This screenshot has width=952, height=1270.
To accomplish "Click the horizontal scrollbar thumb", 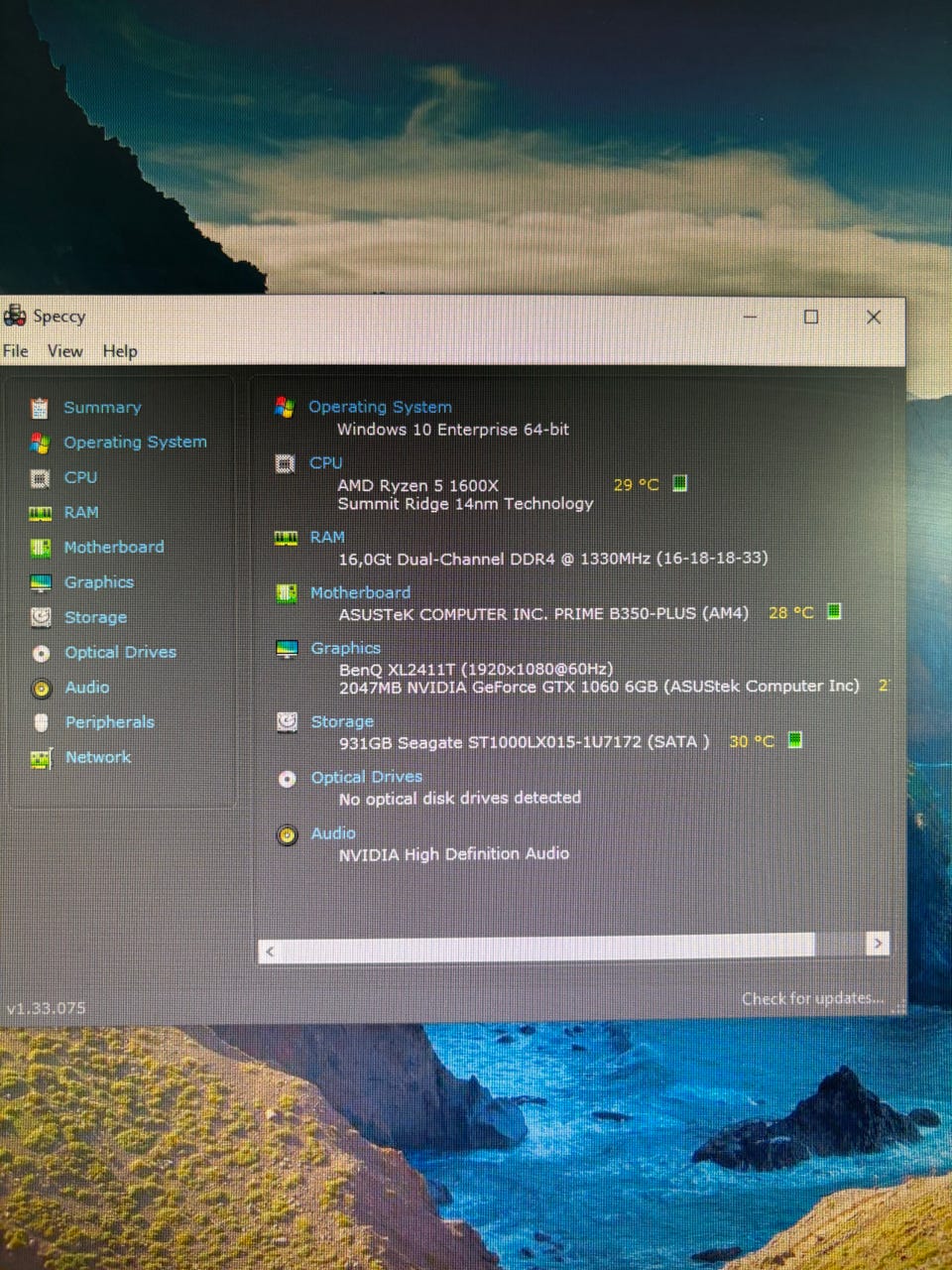I will (547, 948).
